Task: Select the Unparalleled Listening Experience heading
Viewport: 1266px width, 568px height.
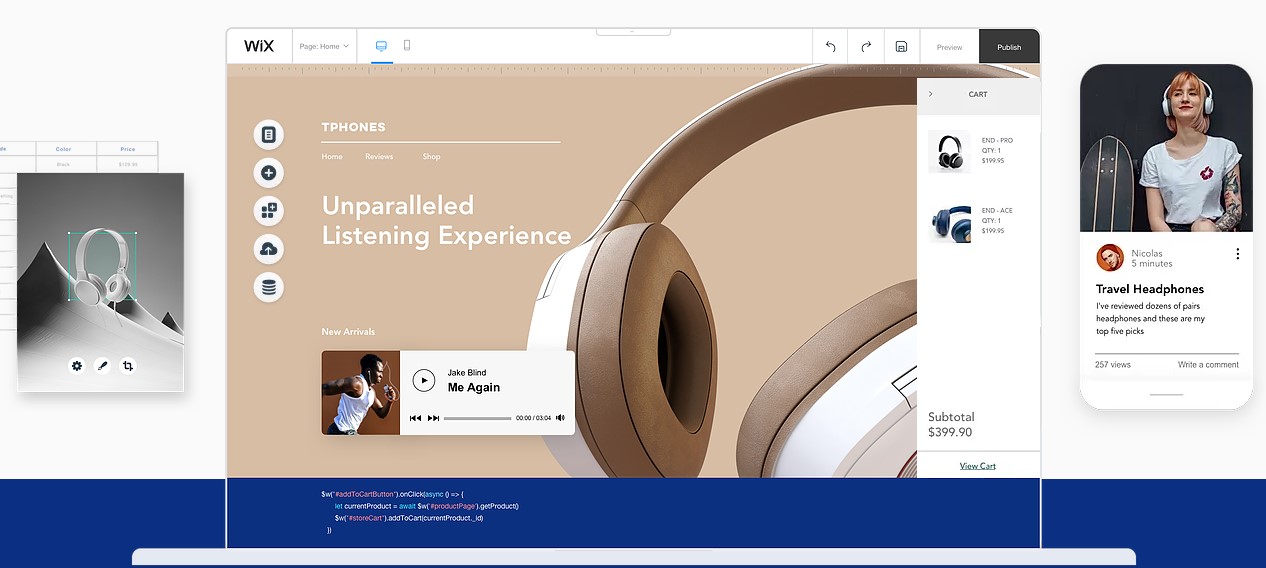Action: 446,221
